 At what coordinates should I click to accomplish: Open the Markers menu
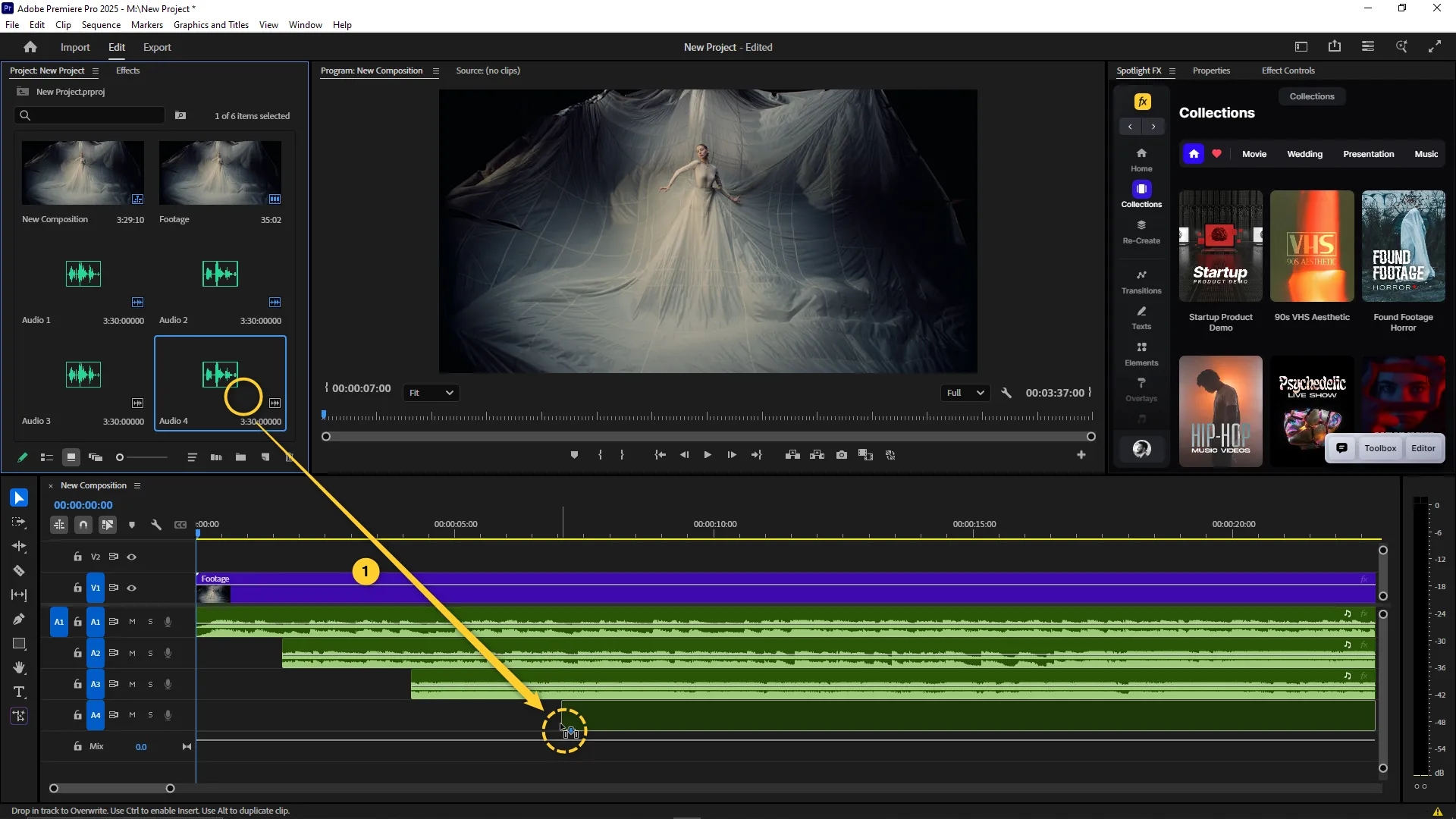147,25
